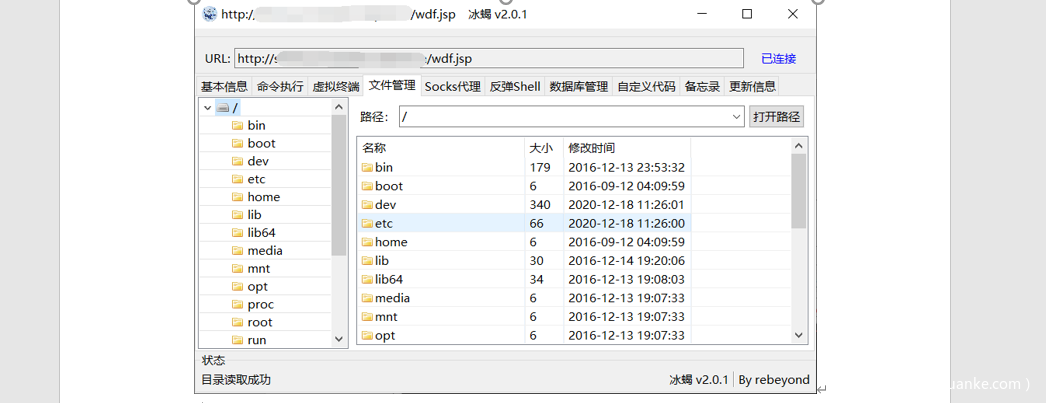Click the bin folder icon in tree
Screen dimensions: 1046x403
tap(237, 125)
